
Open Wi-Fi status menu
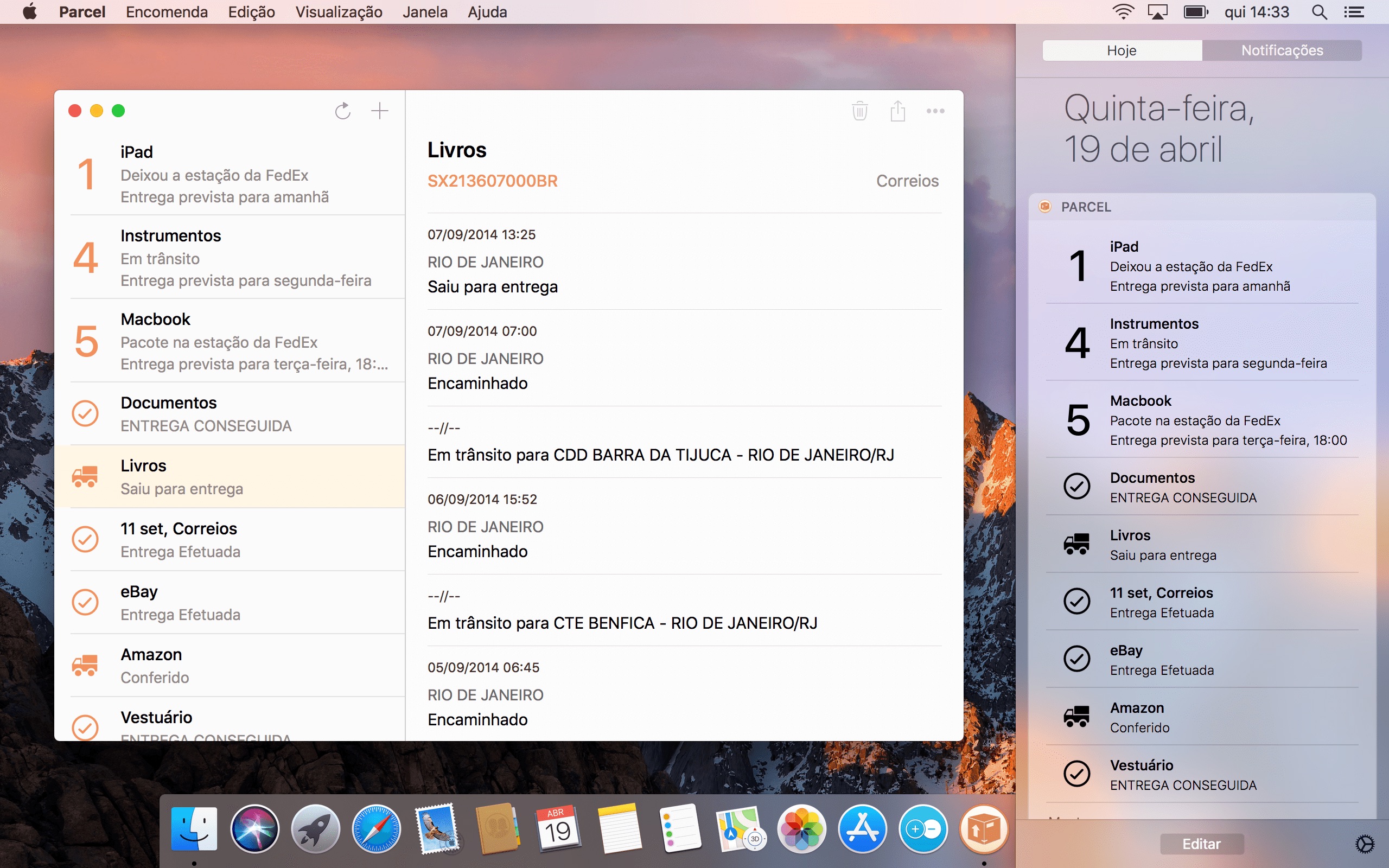pyautogui.click(x=1123, y=12)
